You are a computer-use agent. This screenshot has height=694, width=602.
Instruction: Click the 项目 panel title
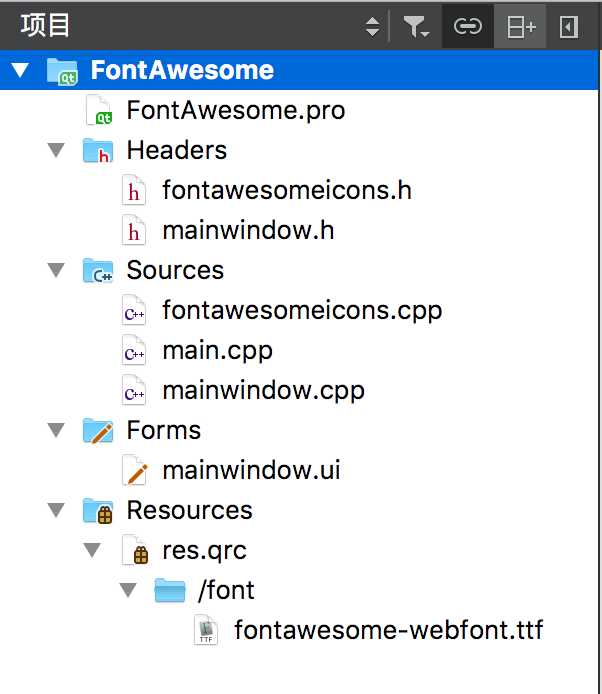pyautogui.click(x=45, y=25)
